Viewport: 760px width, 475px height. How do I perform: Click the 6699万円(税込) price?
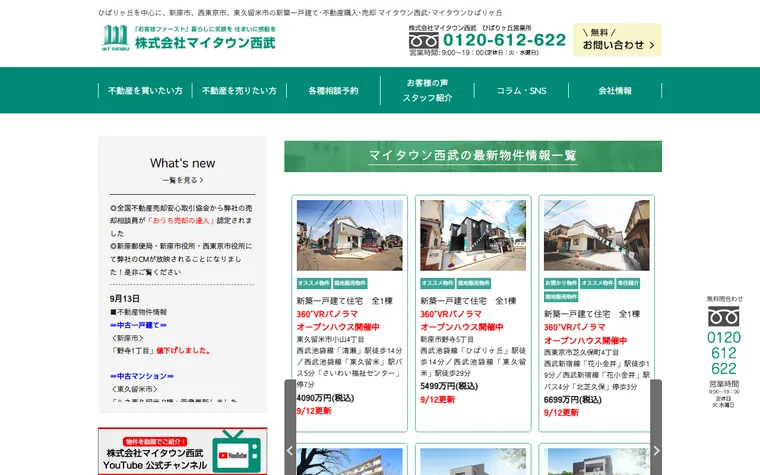click(572, 400)
